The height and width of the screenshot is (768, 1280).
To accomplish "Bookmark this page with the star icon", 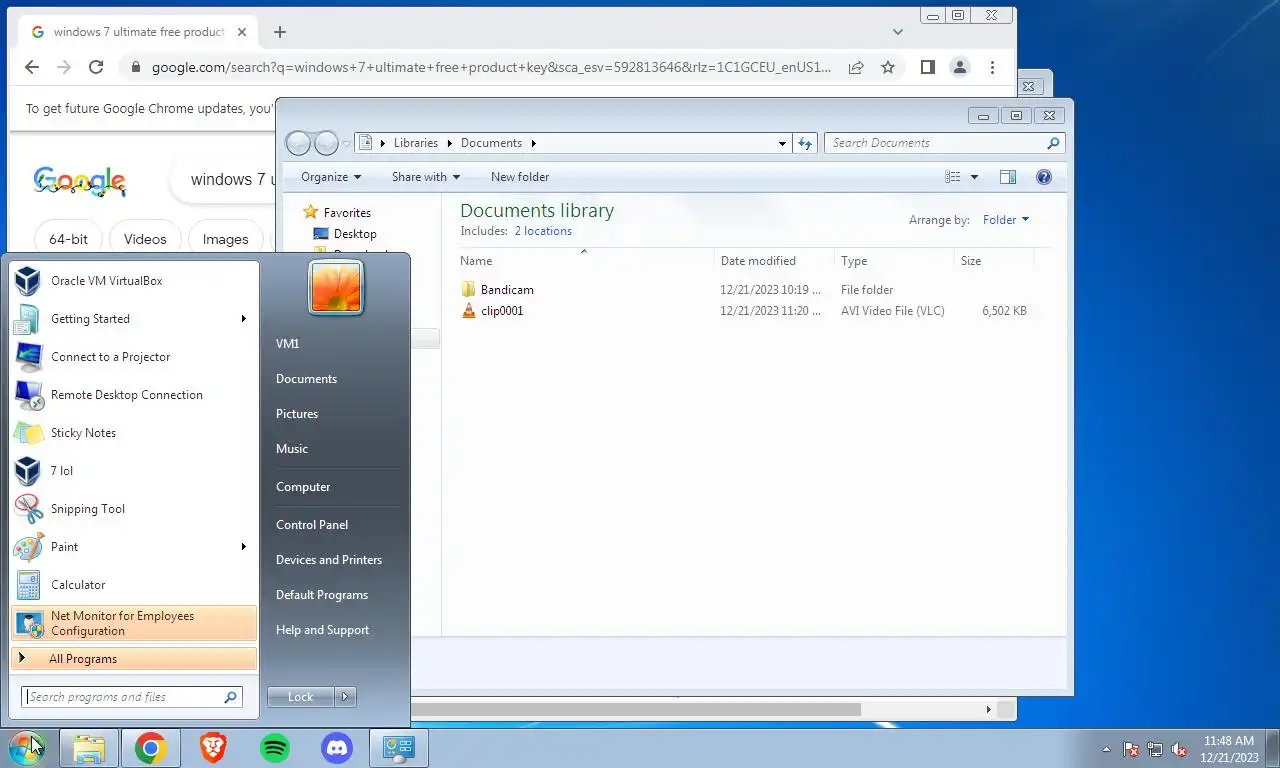I will click(888, 67).
